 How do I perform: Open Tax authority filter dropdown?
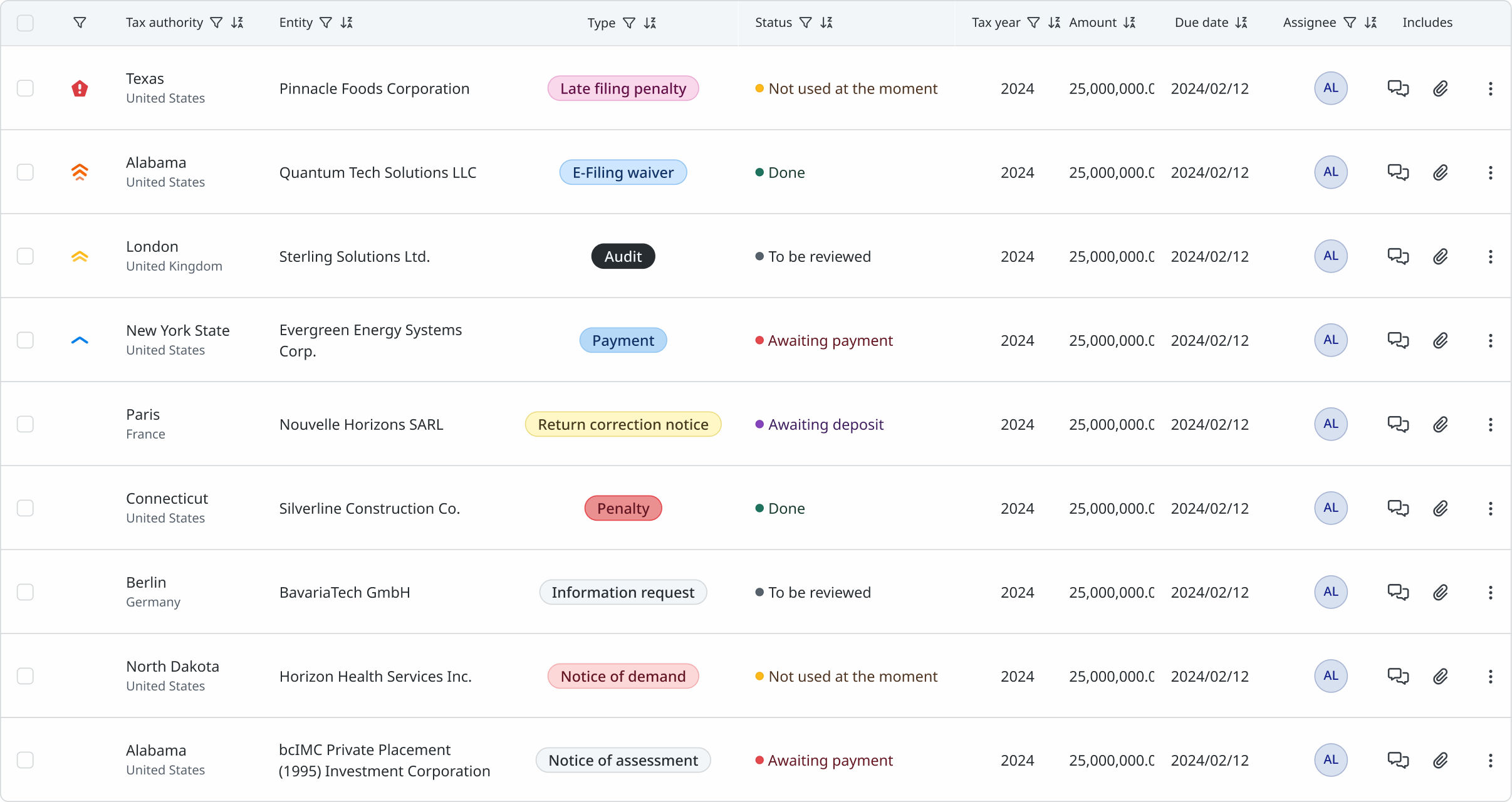coord(216,23)
